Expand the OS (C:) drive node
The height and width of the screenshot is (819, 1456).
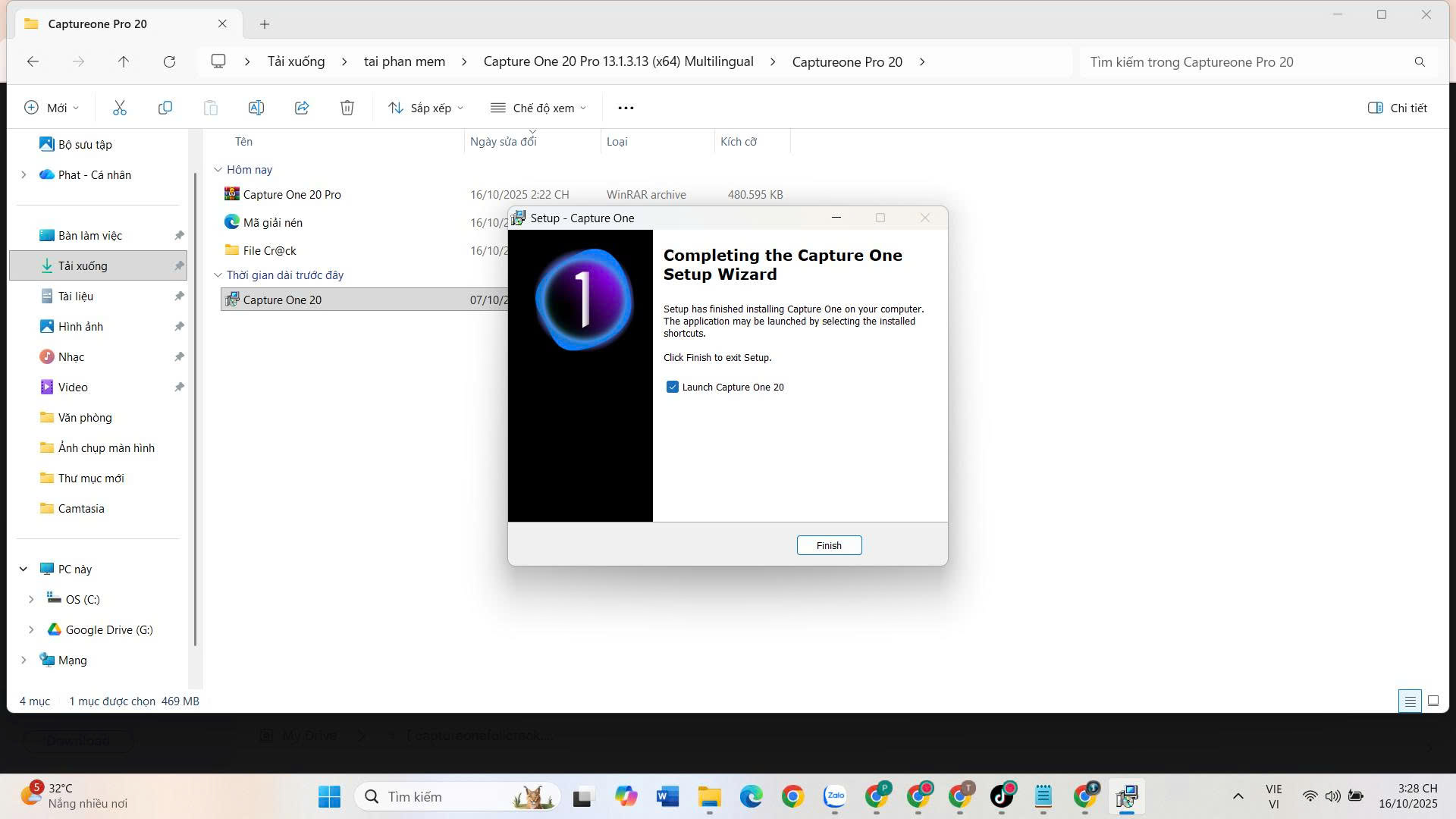tap(31, 599)
